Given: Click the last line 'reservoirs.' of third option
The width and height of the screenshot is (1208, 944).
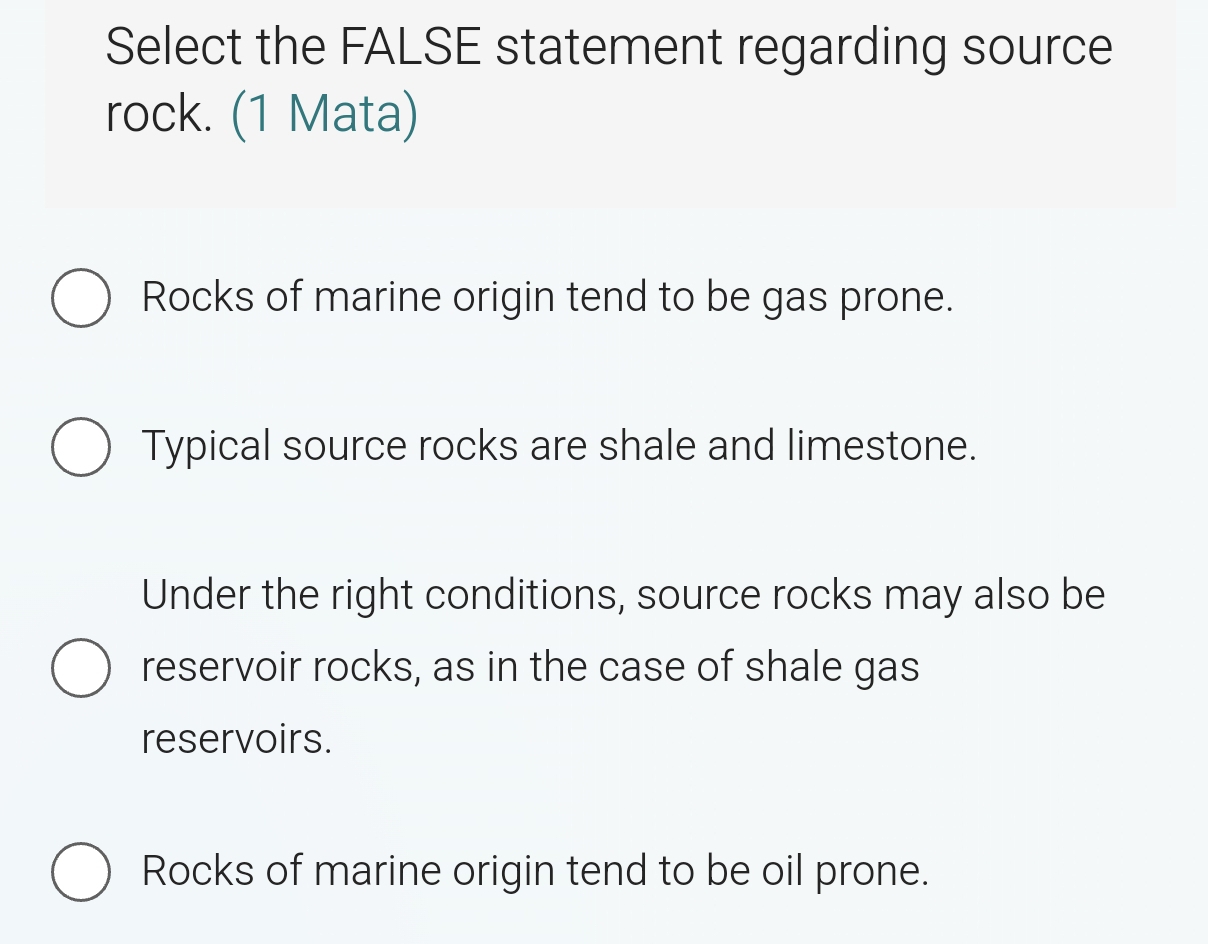Looking at the screenshot, I should point(236,739).
